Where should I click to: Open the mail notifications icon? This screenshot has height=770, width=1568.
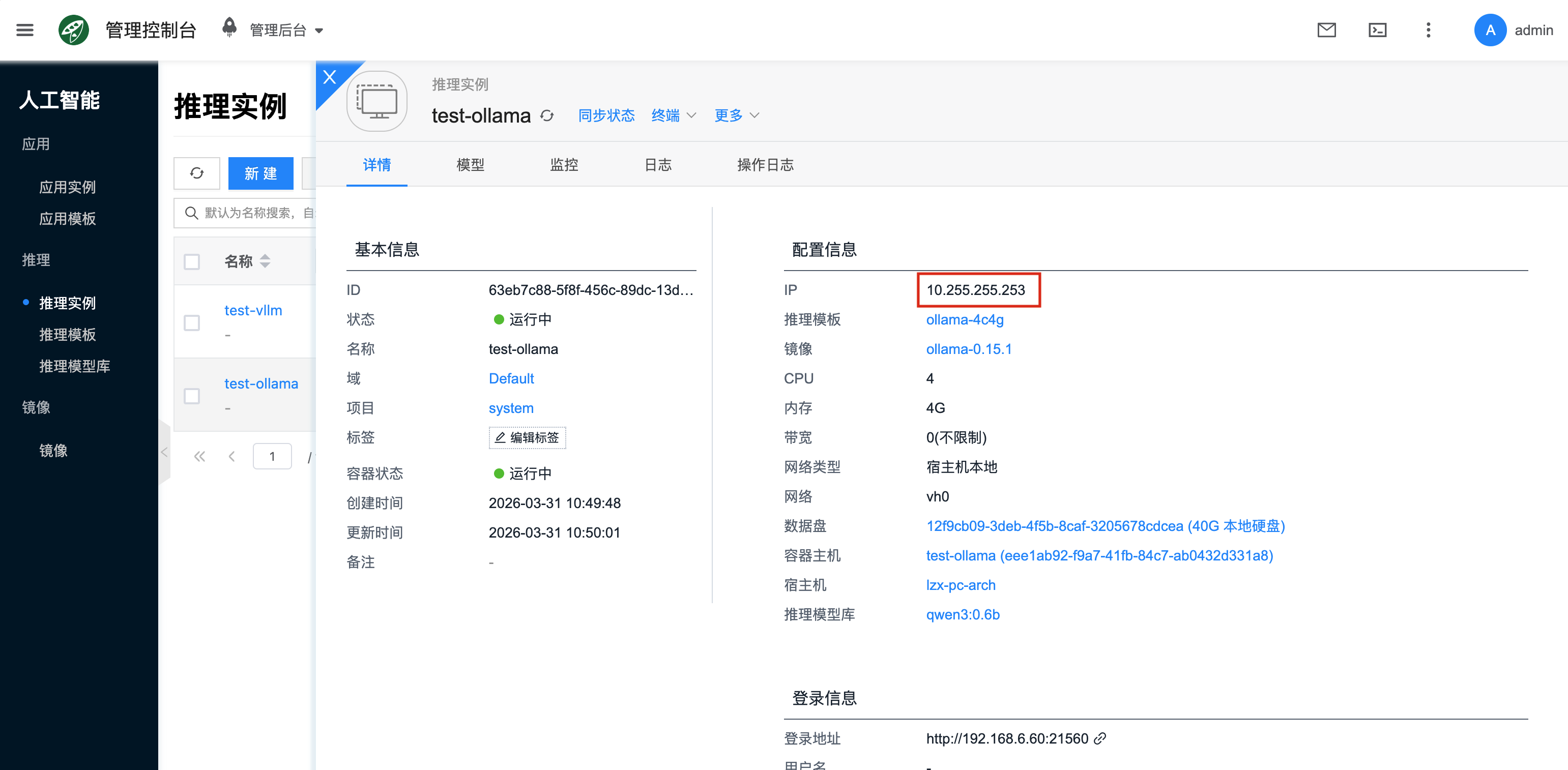point(1326,30)
